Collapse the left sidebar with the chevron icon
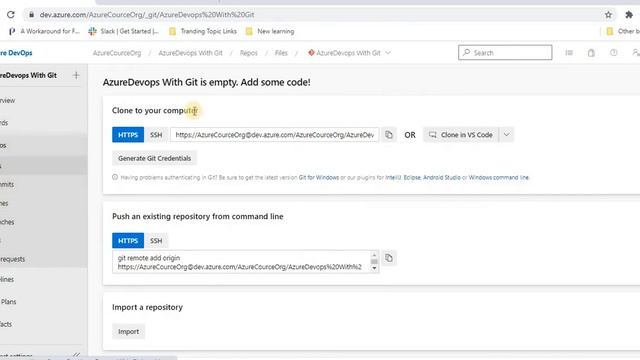The height and width of the screenshot is (360, 640). [x=76, y=355]
